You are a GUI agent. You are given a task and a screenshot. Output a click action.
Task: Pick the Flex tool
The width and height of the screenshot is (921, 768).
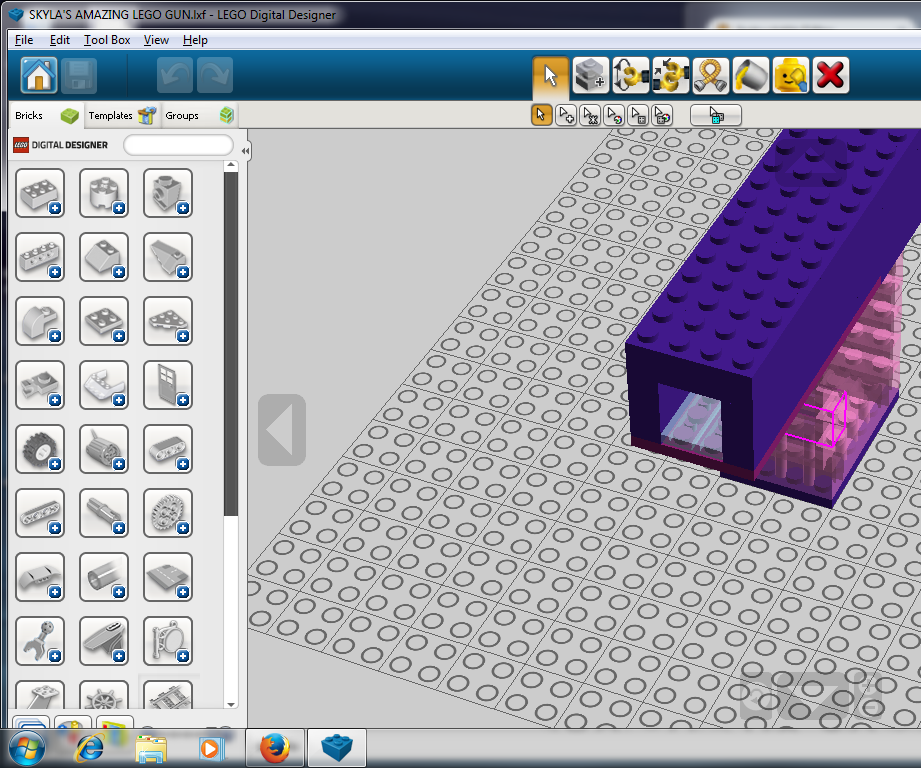pos(710,75)
